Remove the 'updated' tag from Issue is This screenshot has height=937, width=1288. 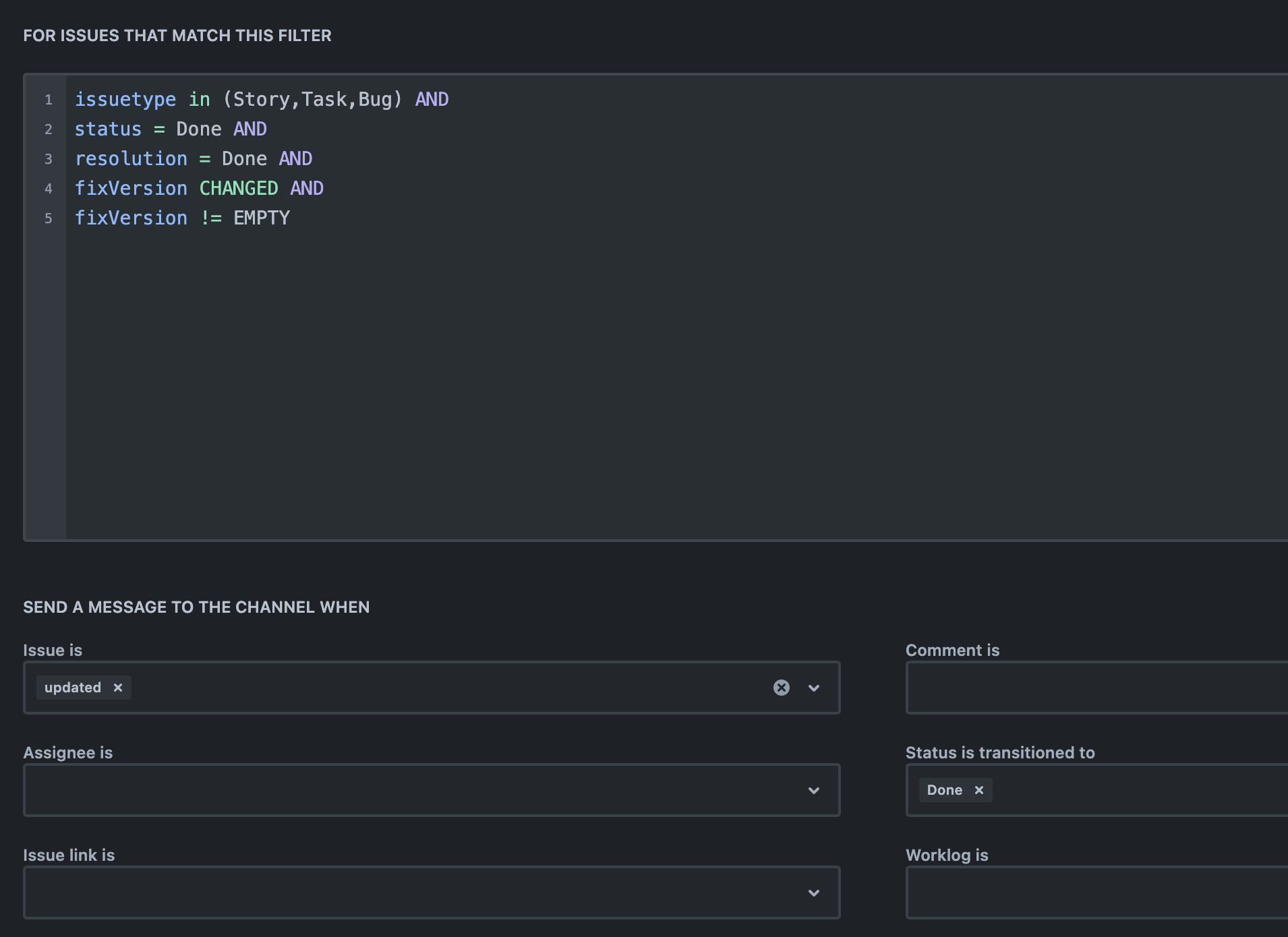(118, 688)
